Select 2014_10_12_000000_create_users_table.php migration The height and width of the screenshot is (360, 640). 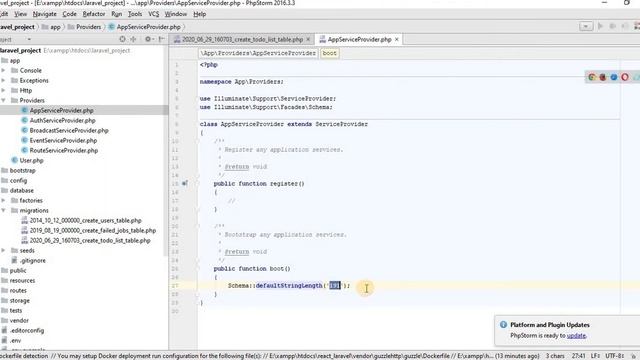pos(86,220)
